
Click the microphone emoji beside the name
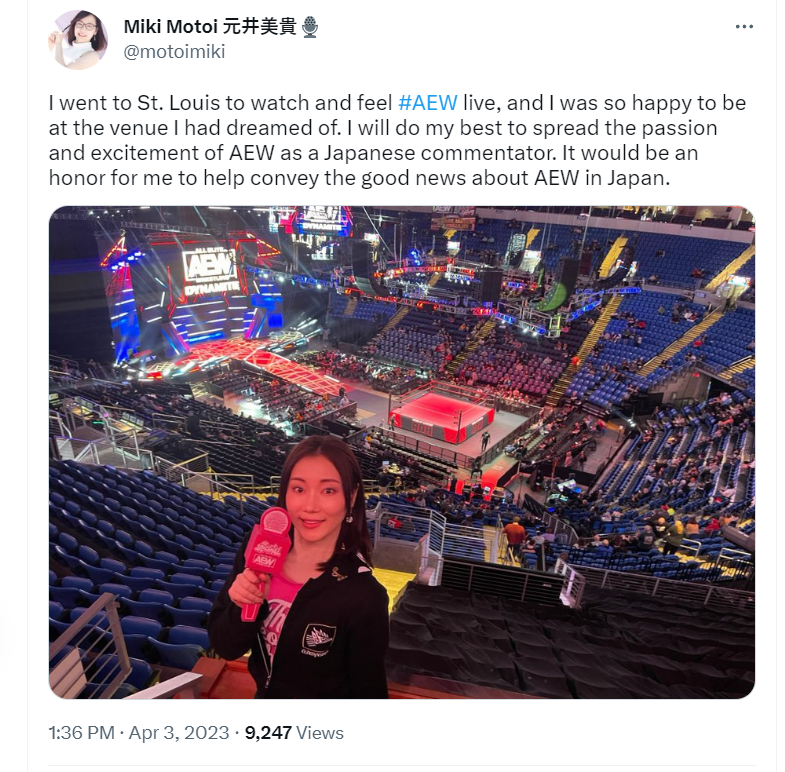(310, 27)
